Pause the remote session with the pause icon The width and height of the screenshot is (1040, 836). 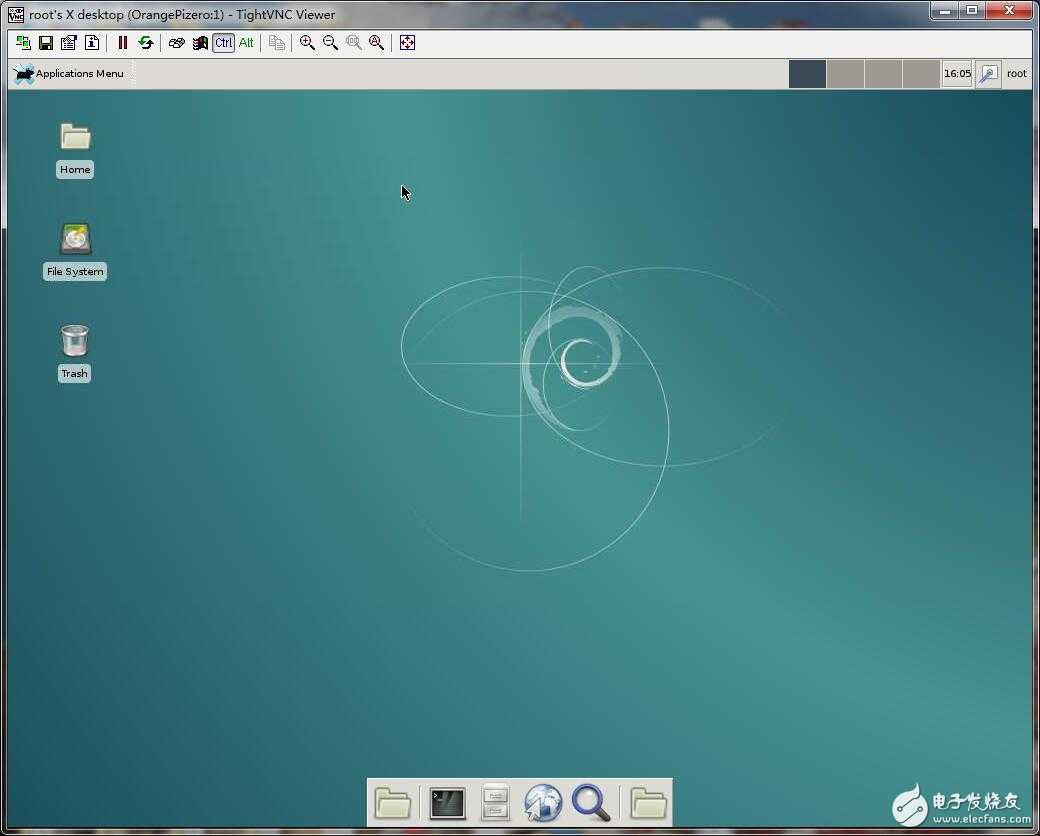123,43
